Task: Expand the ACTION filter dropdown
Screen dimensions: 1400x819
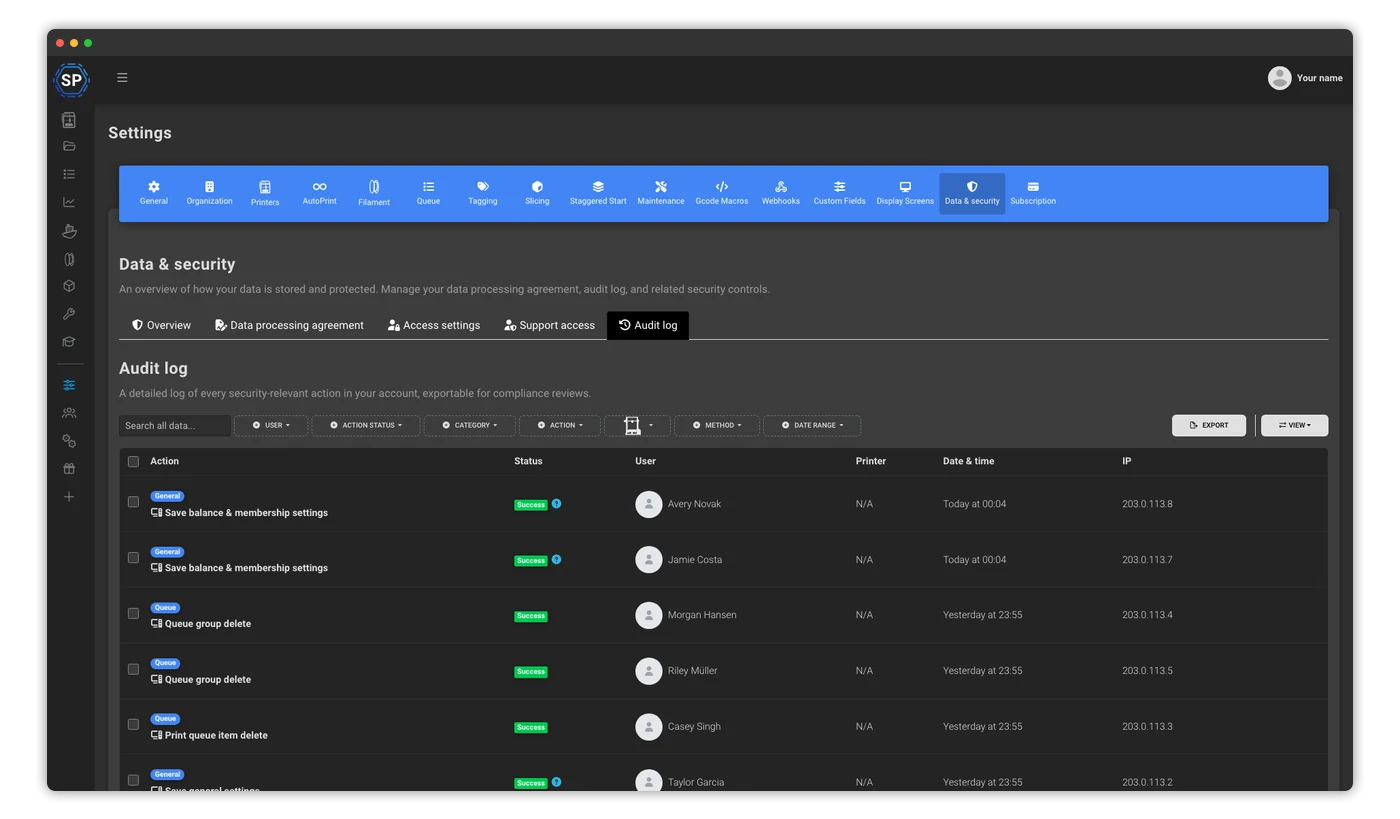Action: (560, 426)
